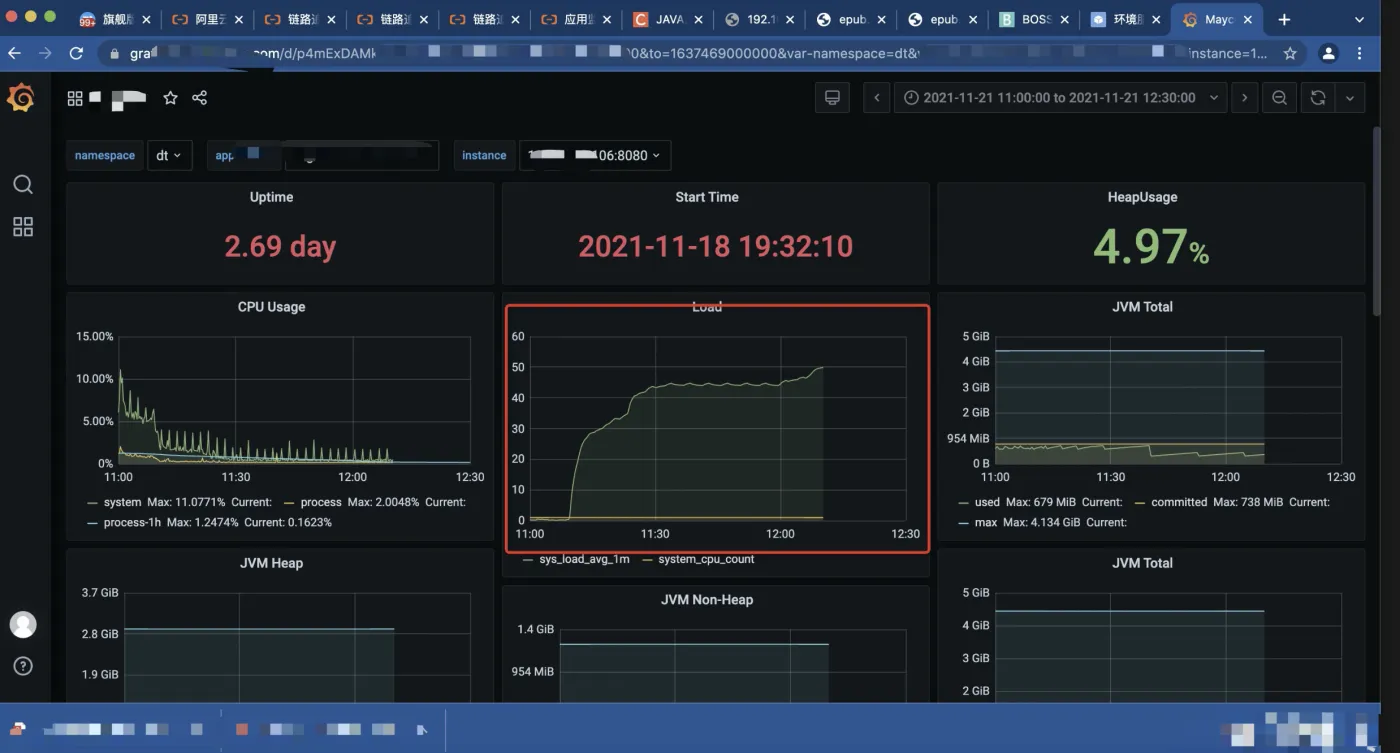Cycle view mode with monitor icon

831,98
